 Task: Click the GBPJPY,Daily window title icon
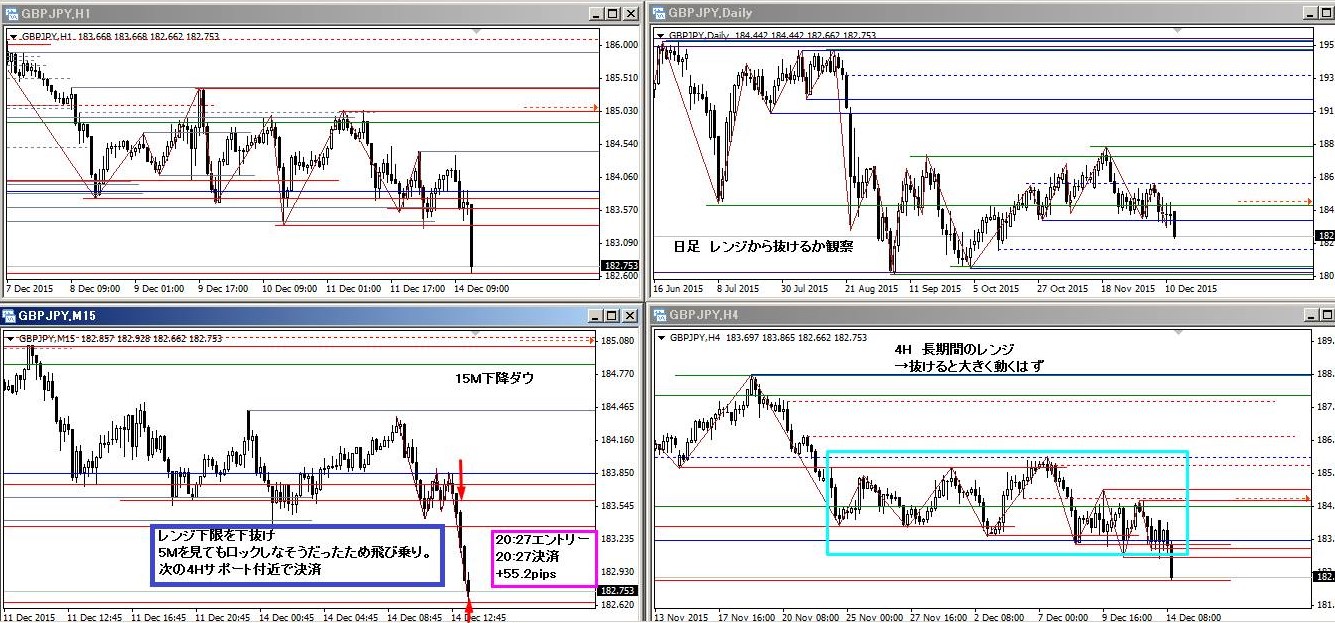pos(659,13)
